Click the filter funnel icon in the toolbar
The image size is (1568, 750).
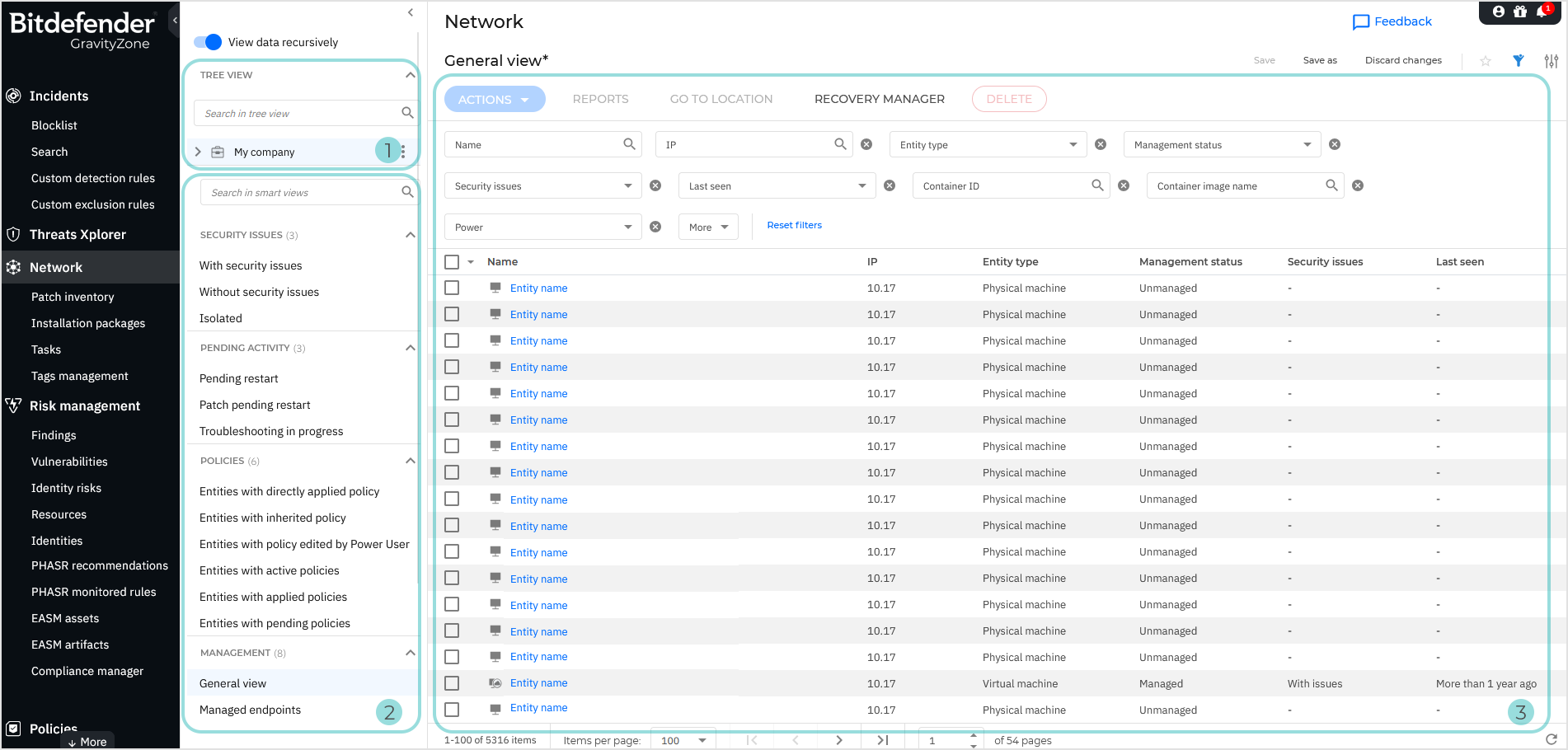(1519, 60)
